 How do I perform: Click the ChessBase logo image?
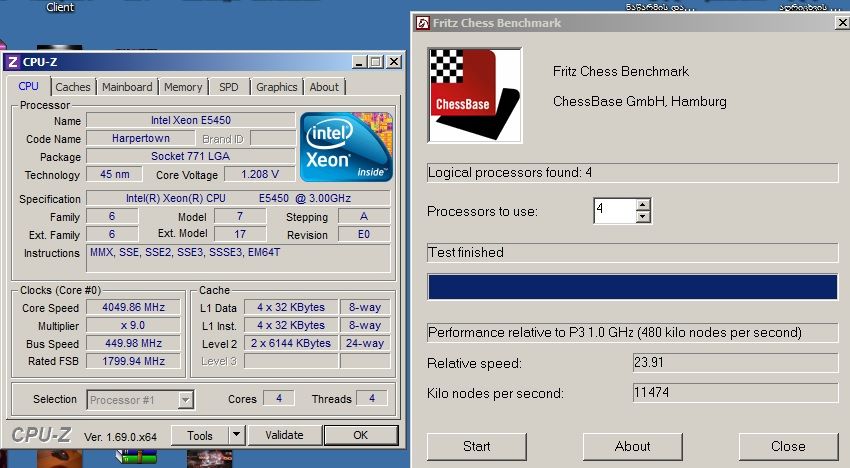point(474,95)
